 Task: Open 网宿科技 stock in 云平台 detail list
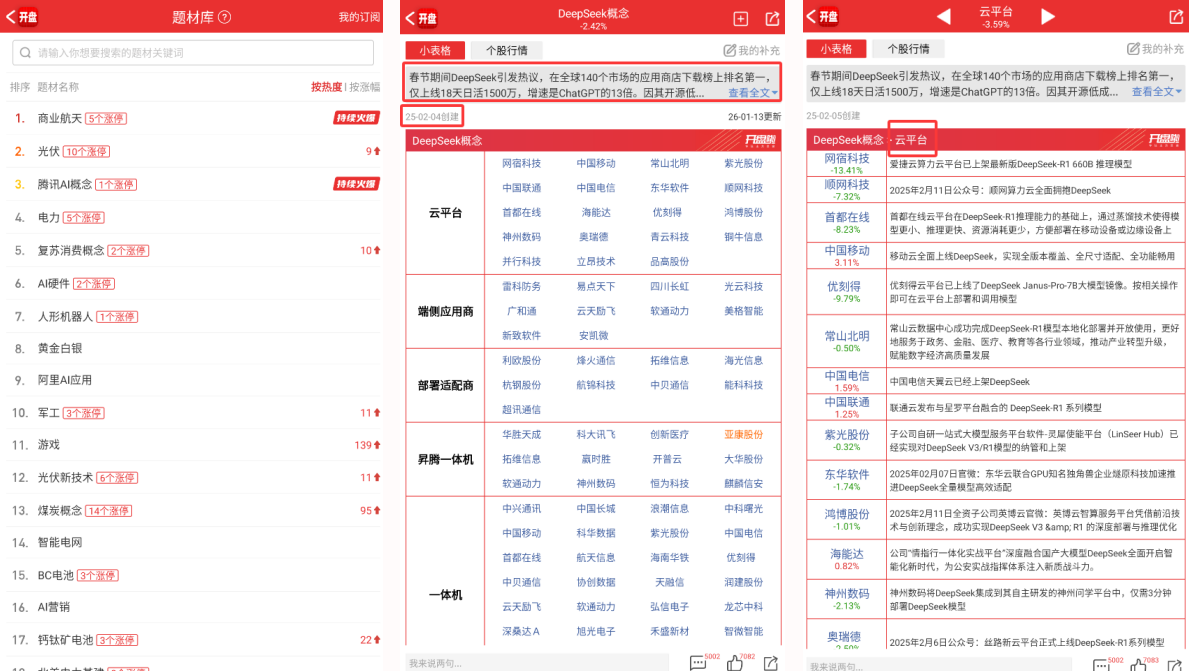[x=846, y=159]
